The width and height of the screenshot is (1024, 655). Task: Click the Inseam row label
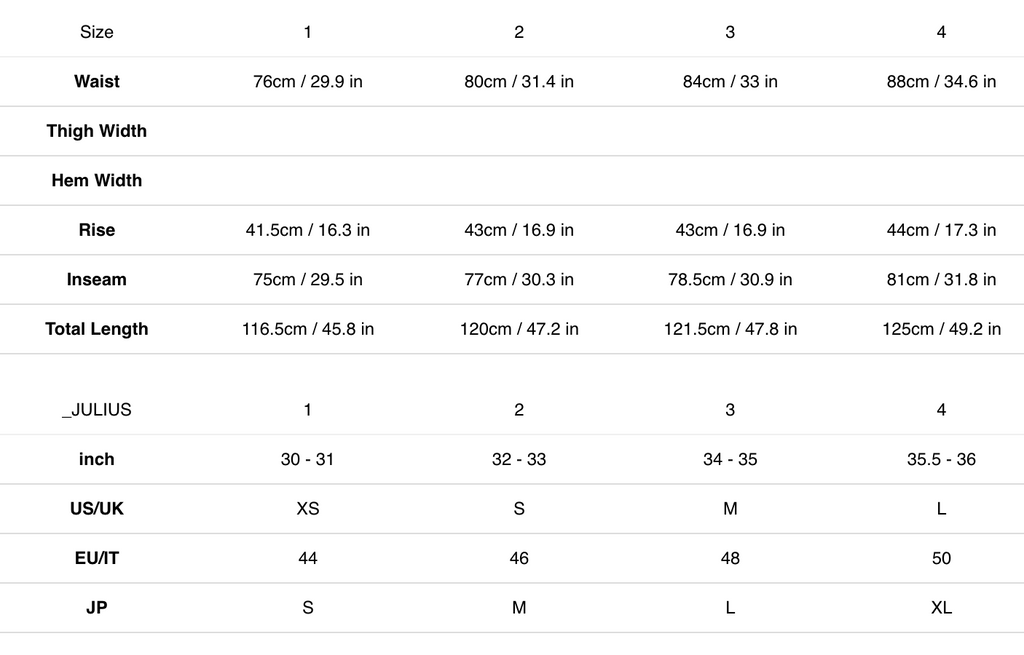click(x=97, y=280)
